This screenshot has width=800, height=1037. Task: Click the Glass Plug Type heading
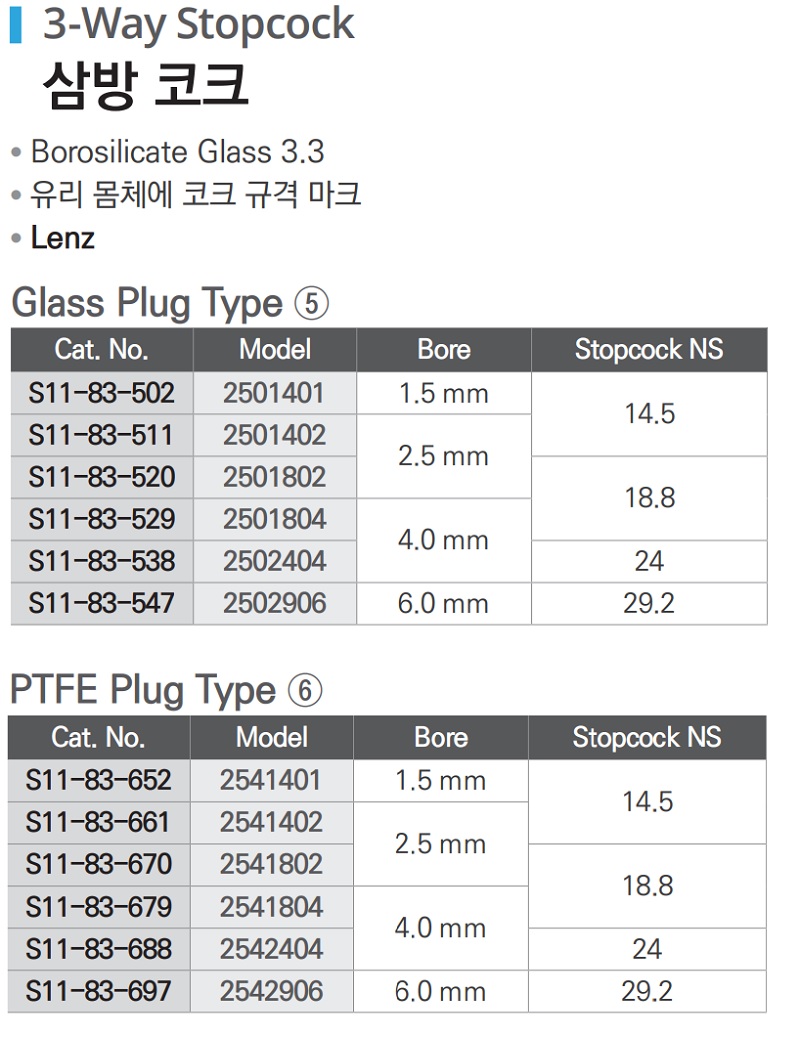(146, 303)
